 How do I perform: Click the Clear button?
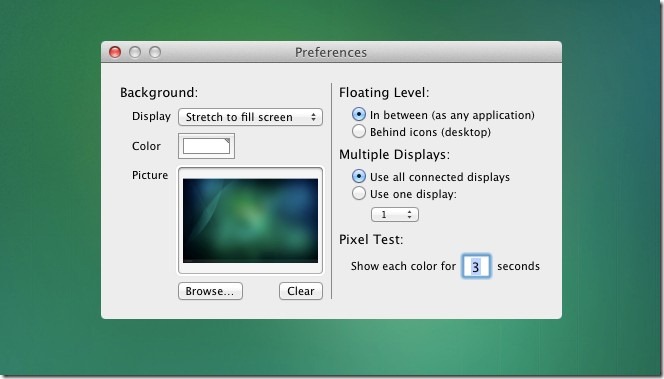pos(301,291)
